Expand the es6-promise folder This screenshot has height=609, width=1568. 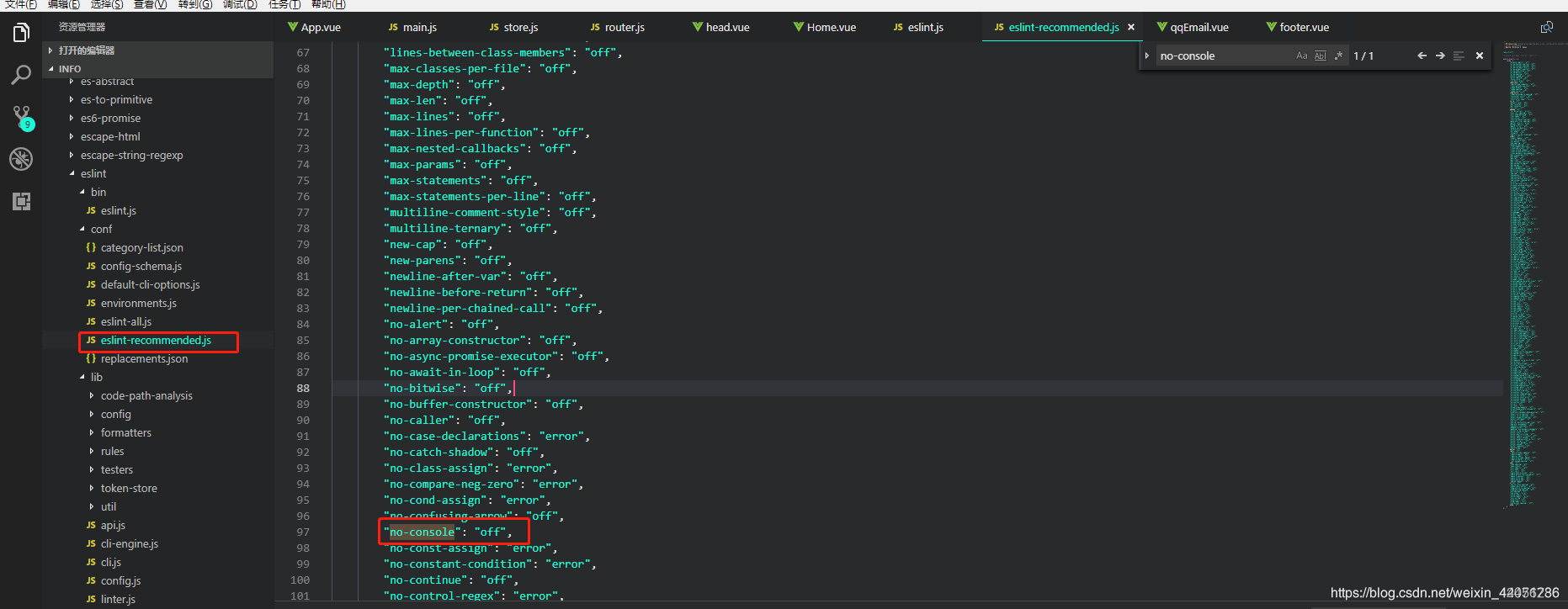point(110,118)
